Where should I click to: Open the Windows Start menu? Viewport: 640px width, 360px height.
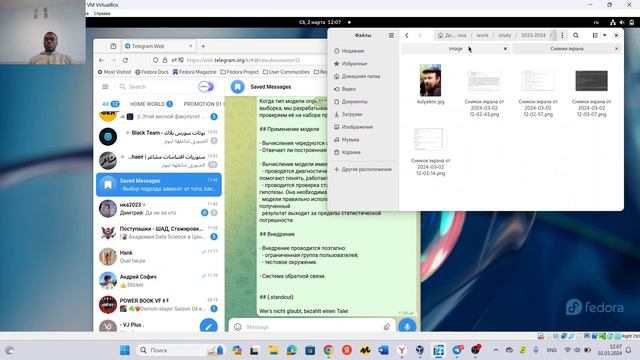click(125, 350)
